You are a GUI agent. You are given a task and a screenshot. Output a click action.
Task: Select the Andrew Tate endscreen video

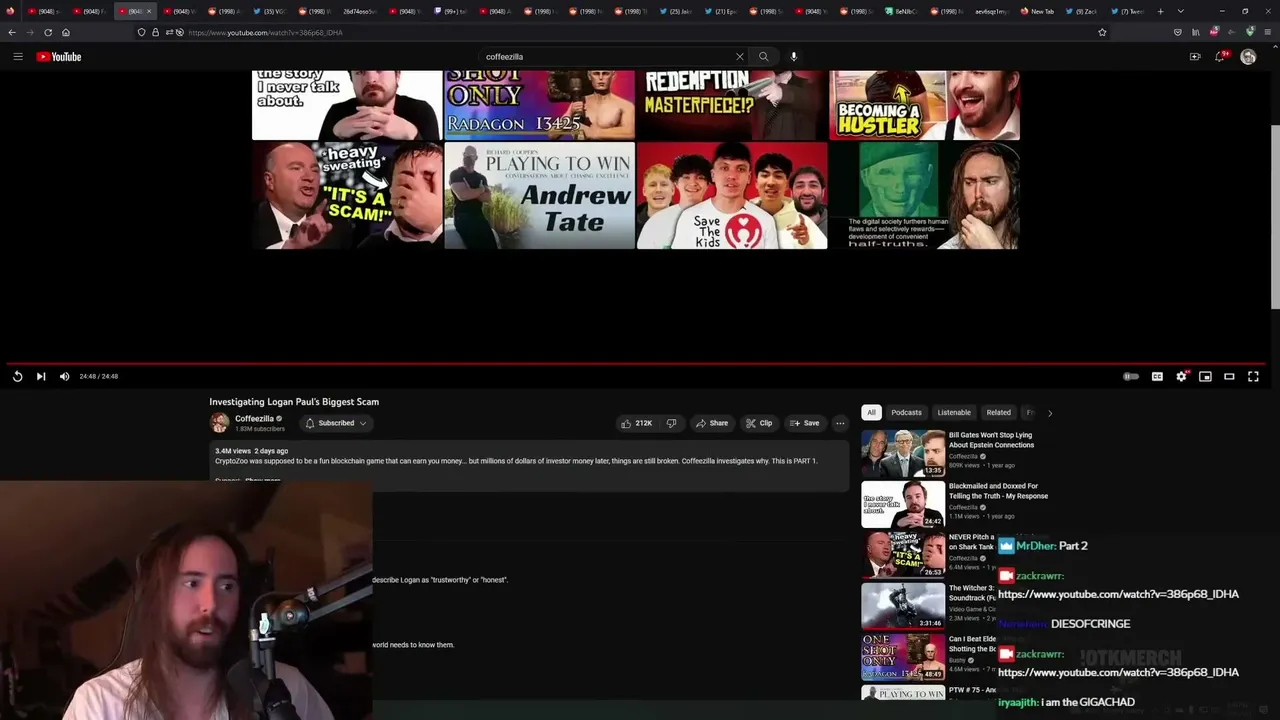coord(540,195)
